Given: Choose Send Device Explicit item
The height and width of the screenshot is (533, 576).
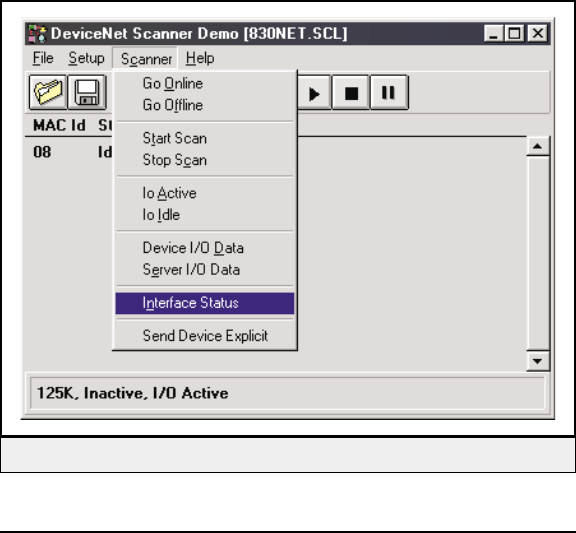Looking at the screenshot, I should [x=205, y=335].
